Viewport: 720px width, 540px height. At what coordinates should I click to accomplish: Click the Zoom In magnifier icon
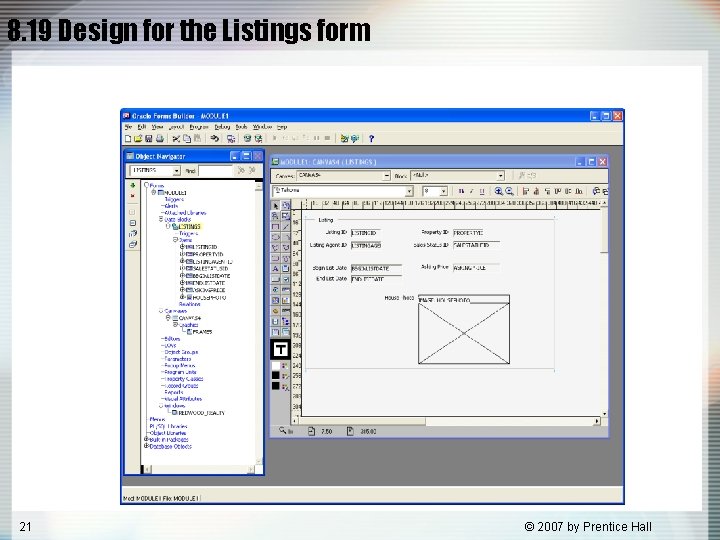point(499,191)
